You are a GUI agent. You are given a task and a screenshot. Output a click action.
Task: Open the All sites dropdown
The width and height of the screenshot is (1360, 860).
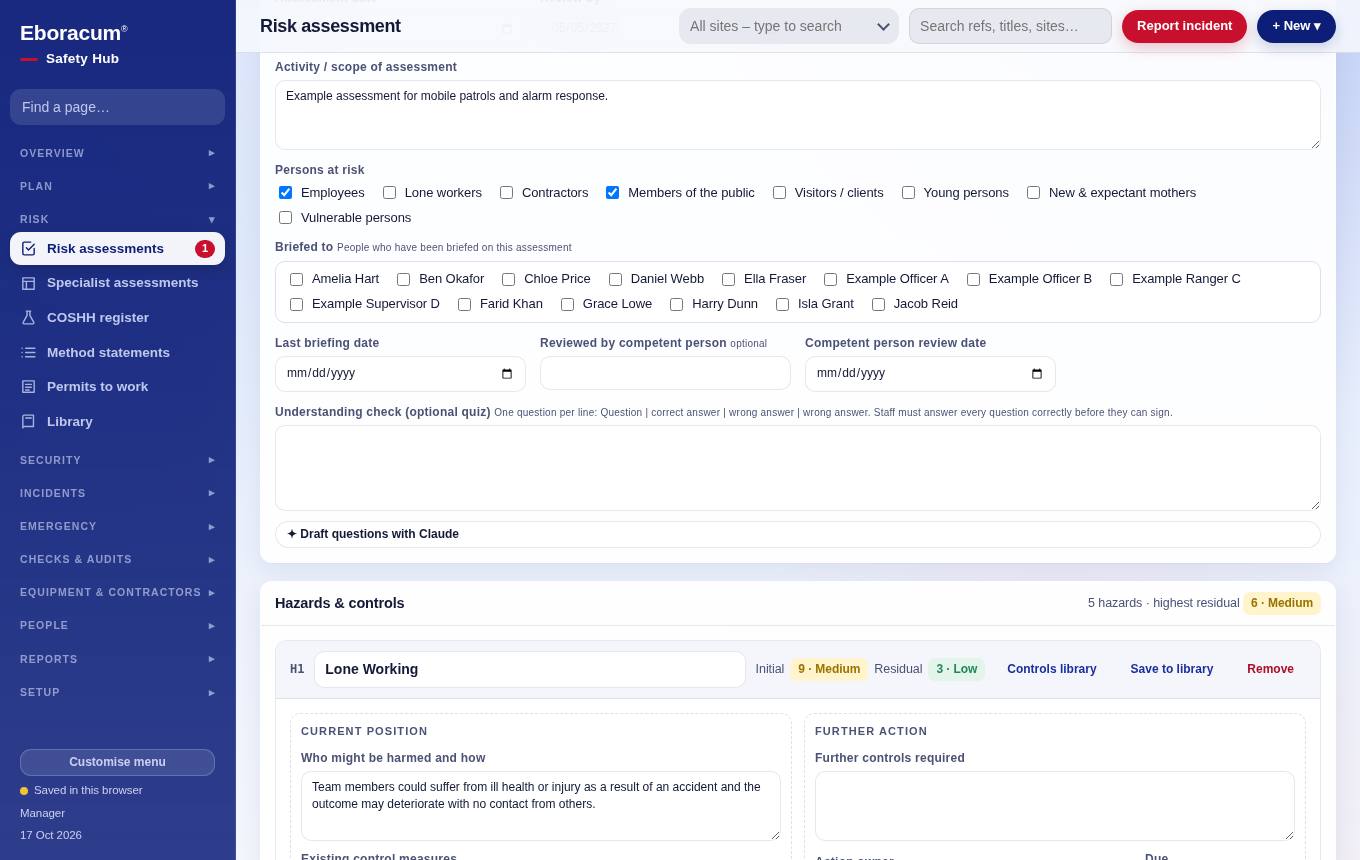click(x=789, y=26)
